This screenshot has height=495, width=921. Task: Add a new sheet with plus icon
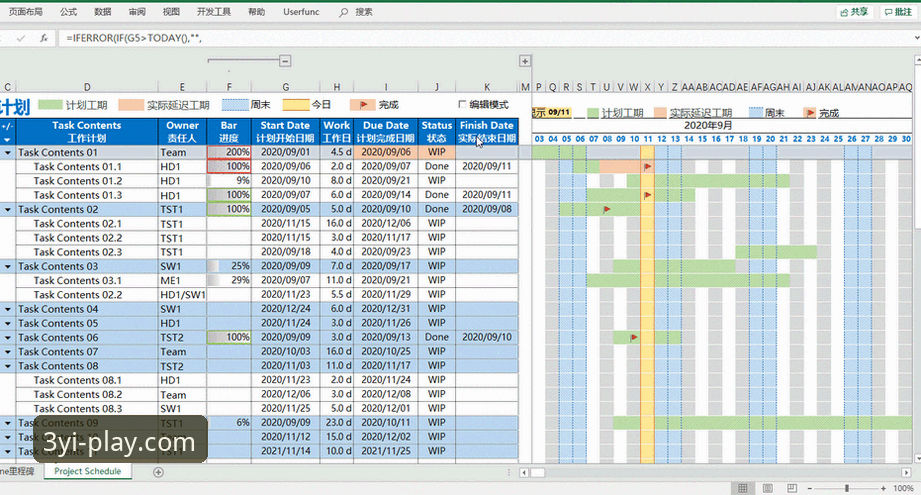tap(158, 472)
